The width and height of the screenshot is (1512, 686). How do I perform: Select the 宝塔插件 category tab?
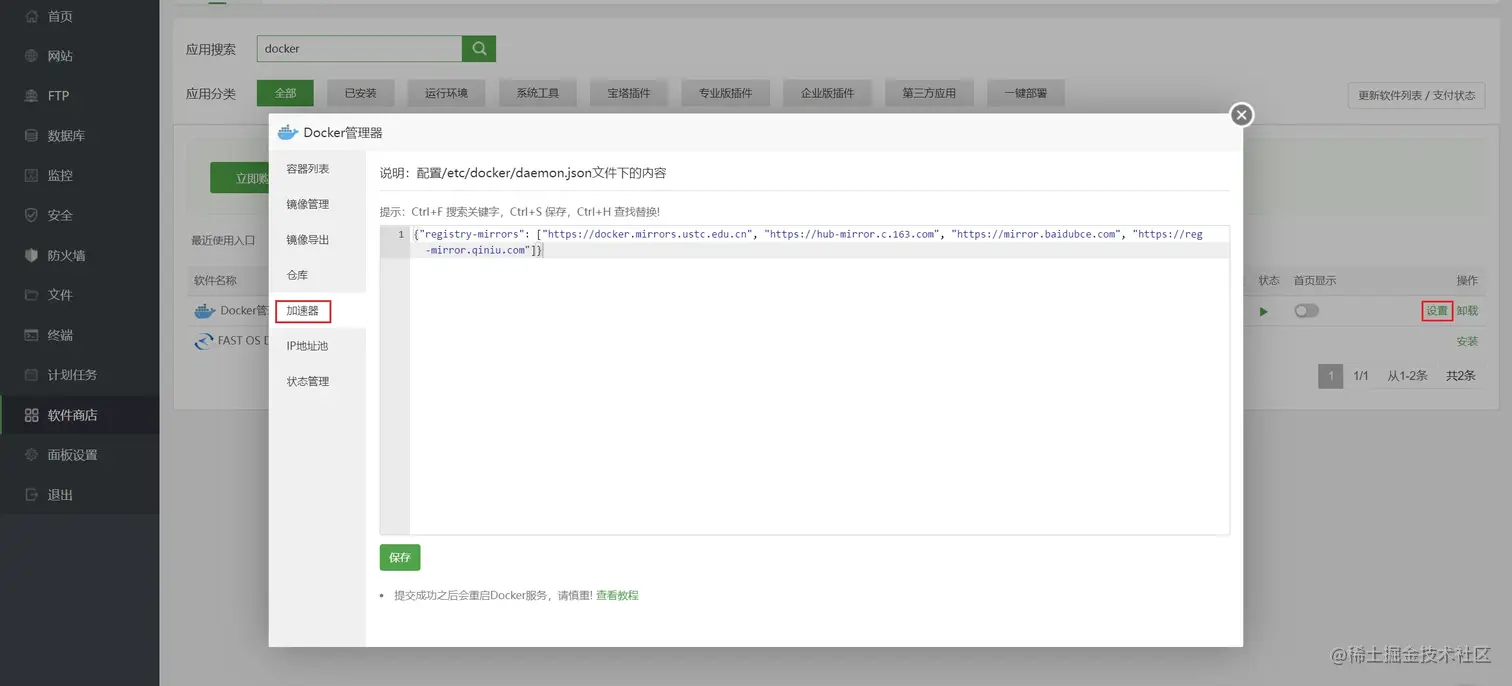point(629,93)
